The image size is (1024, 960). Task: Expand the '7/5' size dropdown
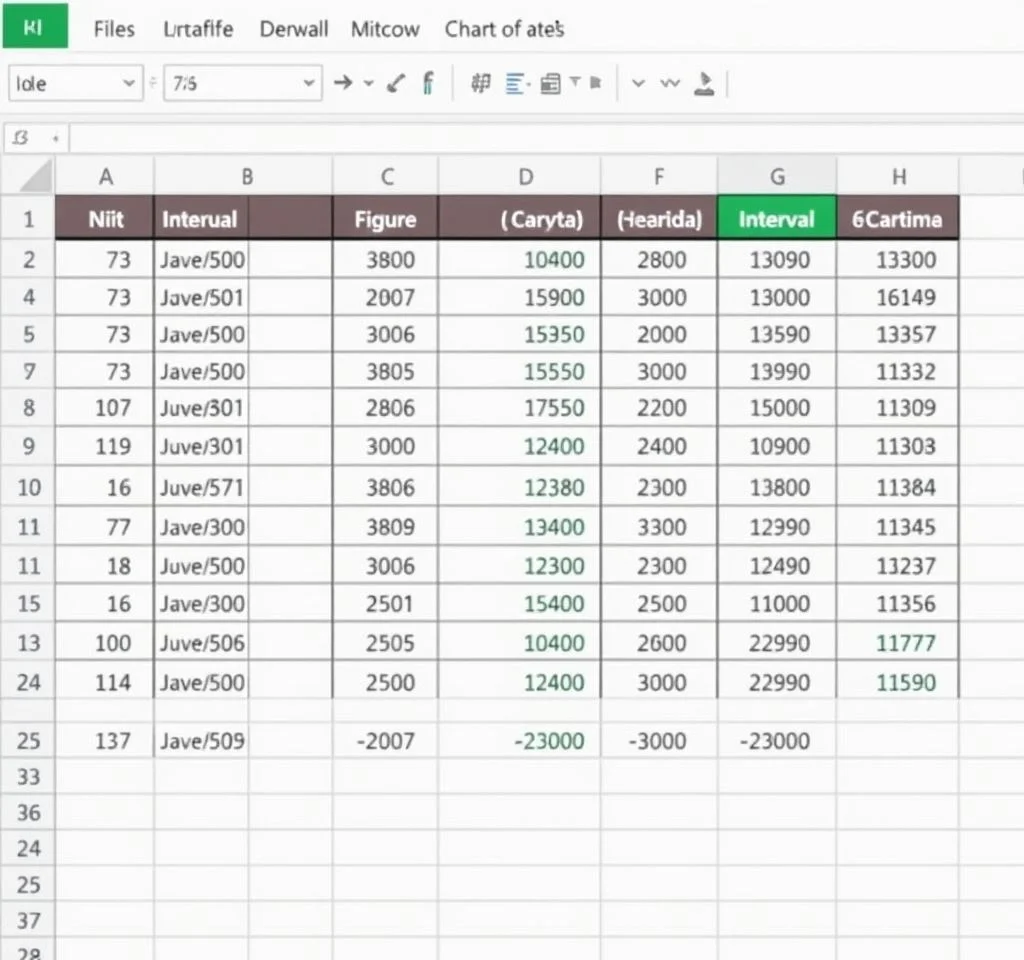[309, 84]
